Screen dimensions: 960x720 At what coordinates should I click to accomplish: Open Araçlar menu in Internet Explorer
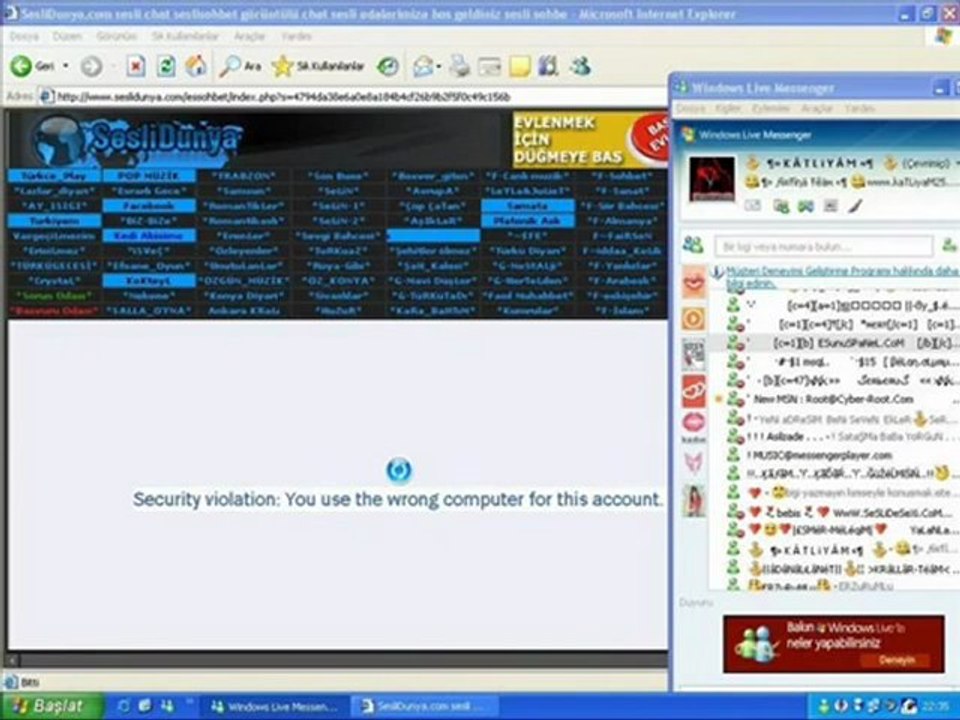click(249, 37)
